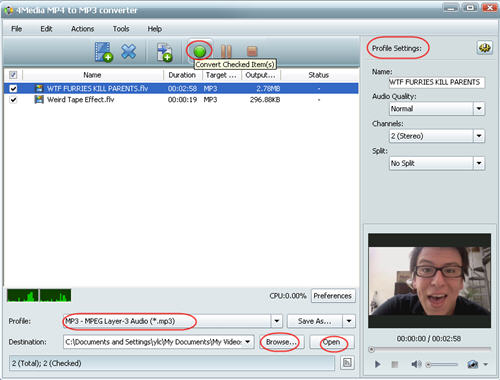Click the Add profile document icon

(164, 52)
